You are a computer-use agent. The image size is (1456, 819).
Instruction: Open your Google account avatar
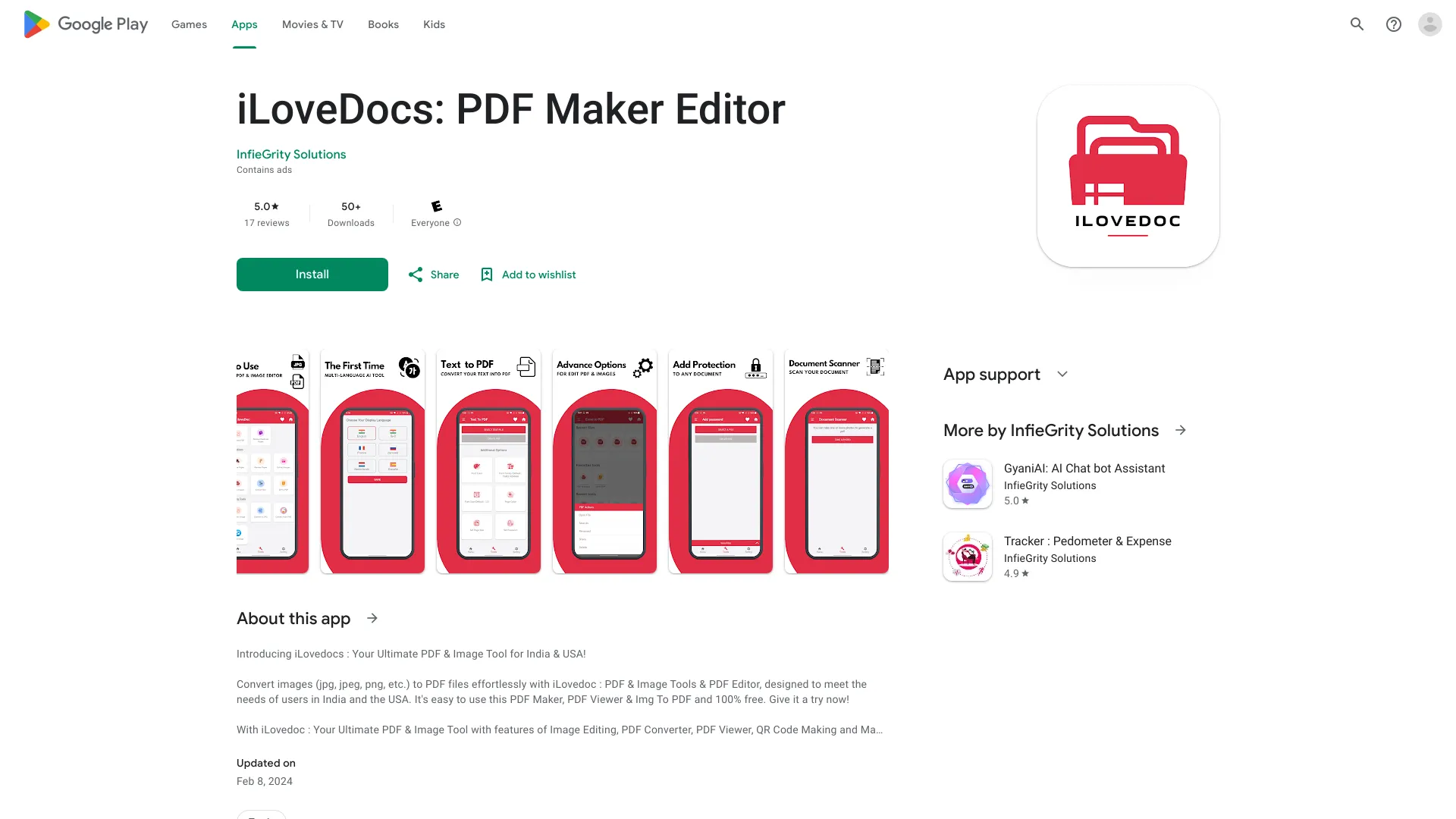pos(1430,24)
